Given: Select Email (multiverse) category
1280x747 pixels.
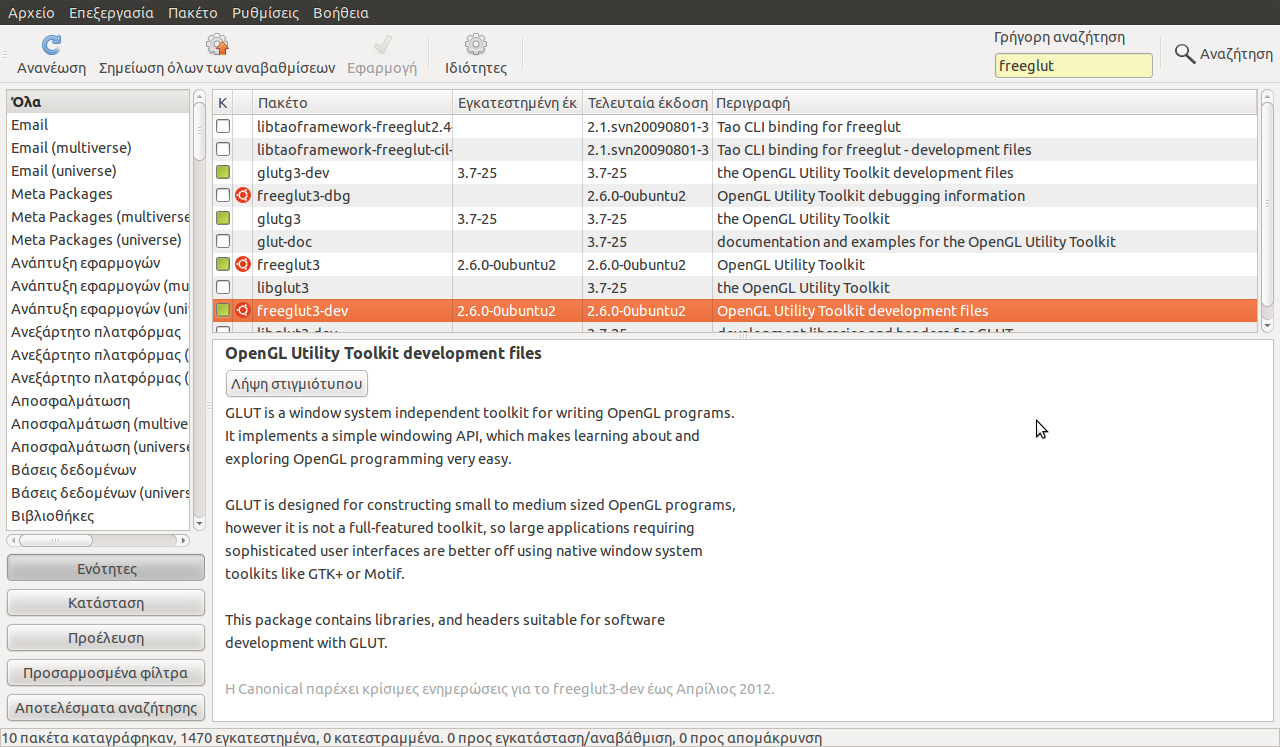Looking at the screenshot, I should (x=98, y=148).
